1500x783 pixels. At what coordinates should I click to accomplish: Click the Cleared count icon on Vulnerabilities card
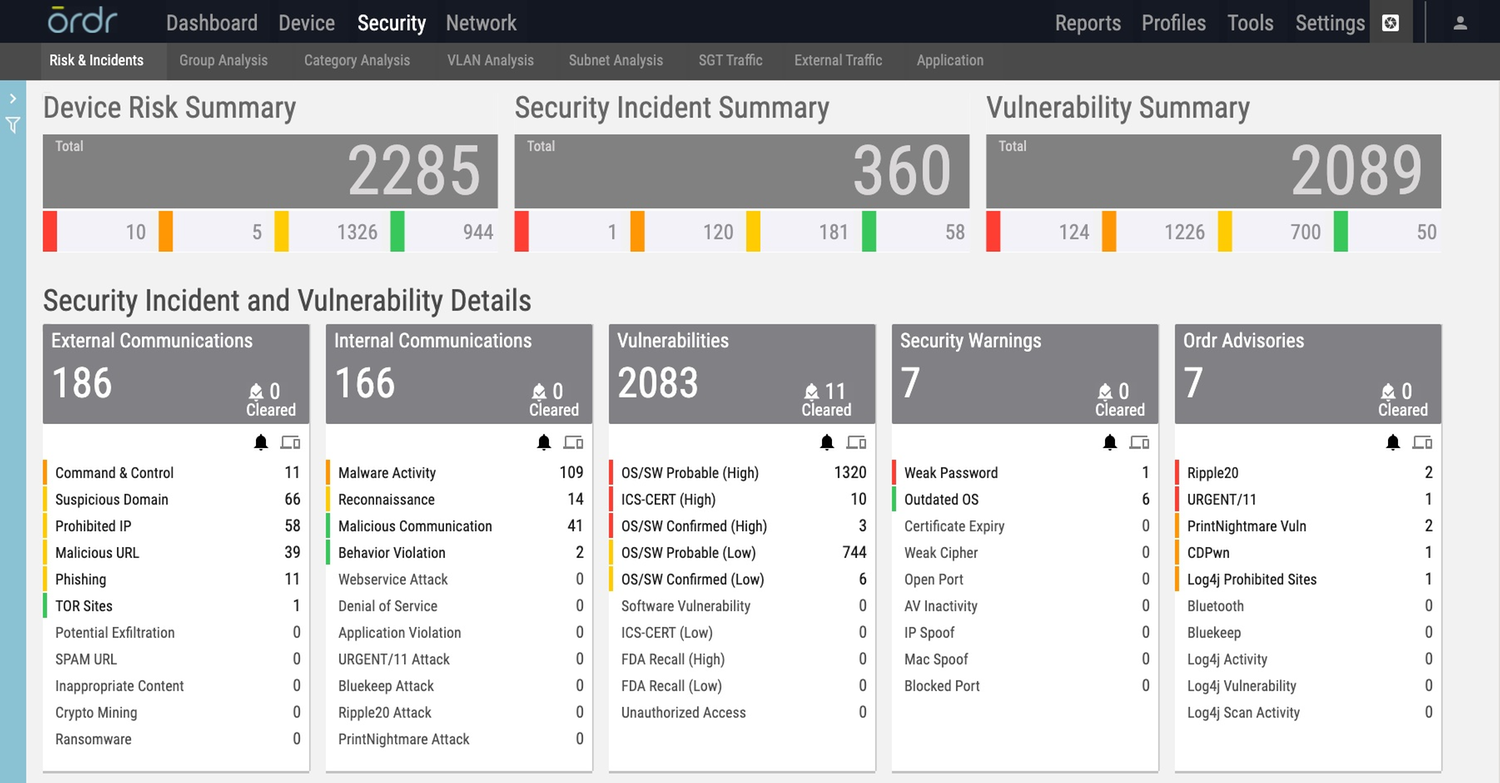[810, 393]
